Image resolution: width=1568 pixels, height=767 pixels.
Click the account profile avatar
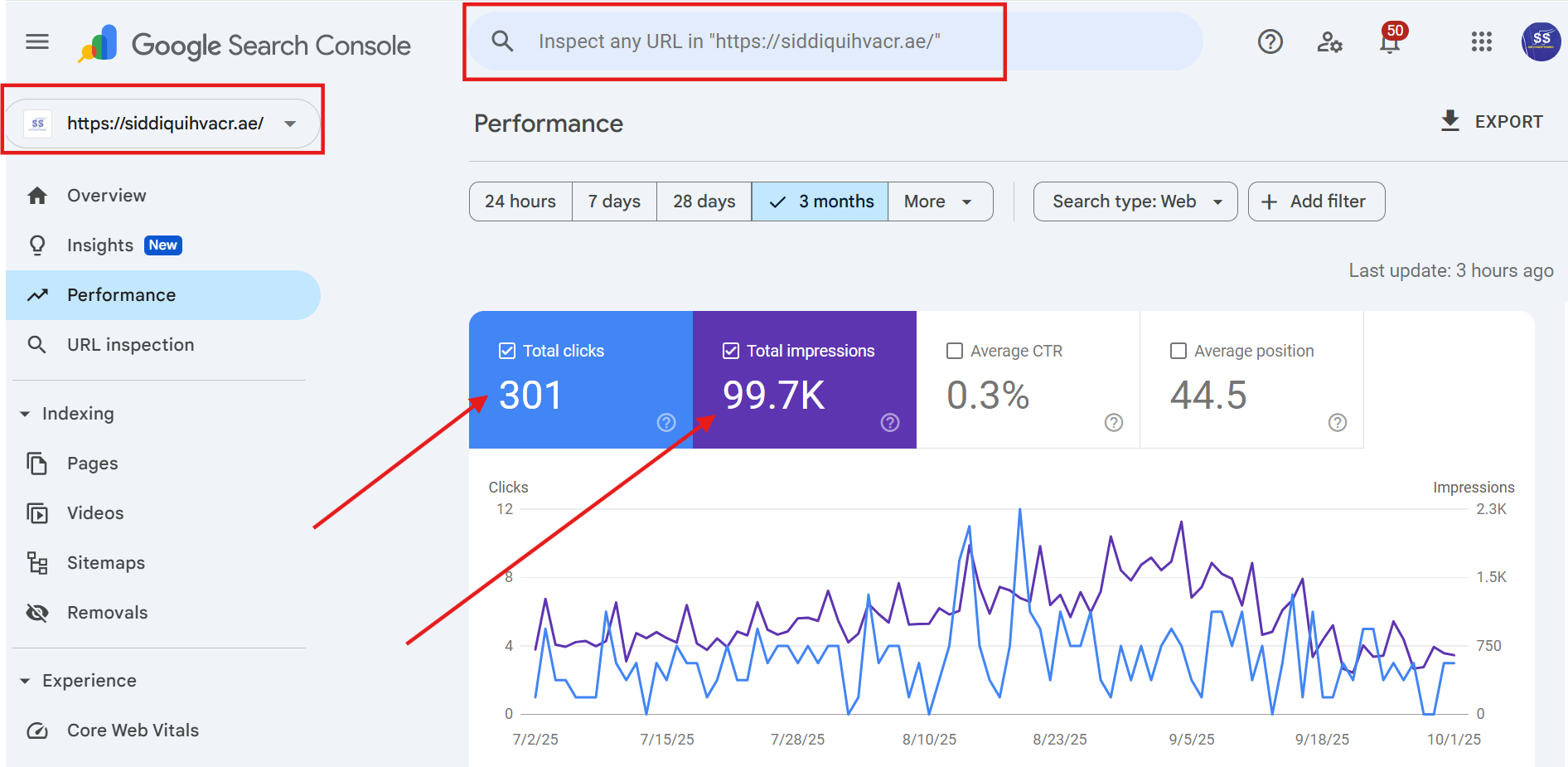click(x=1541, y=41)
